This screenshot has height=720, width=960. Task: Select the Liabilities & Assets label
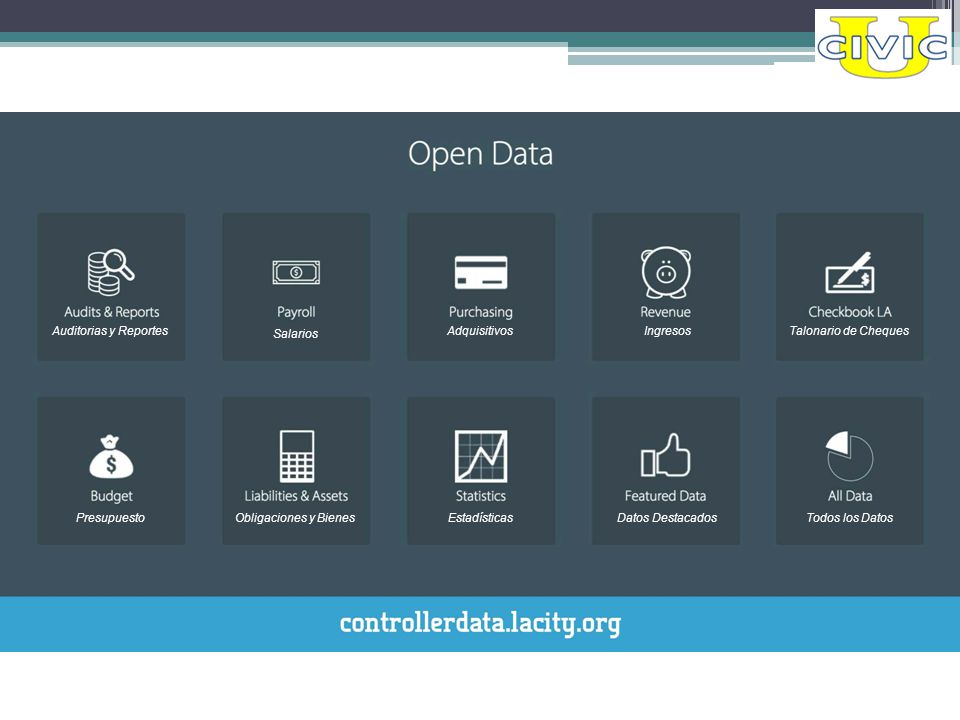[296, 496]
